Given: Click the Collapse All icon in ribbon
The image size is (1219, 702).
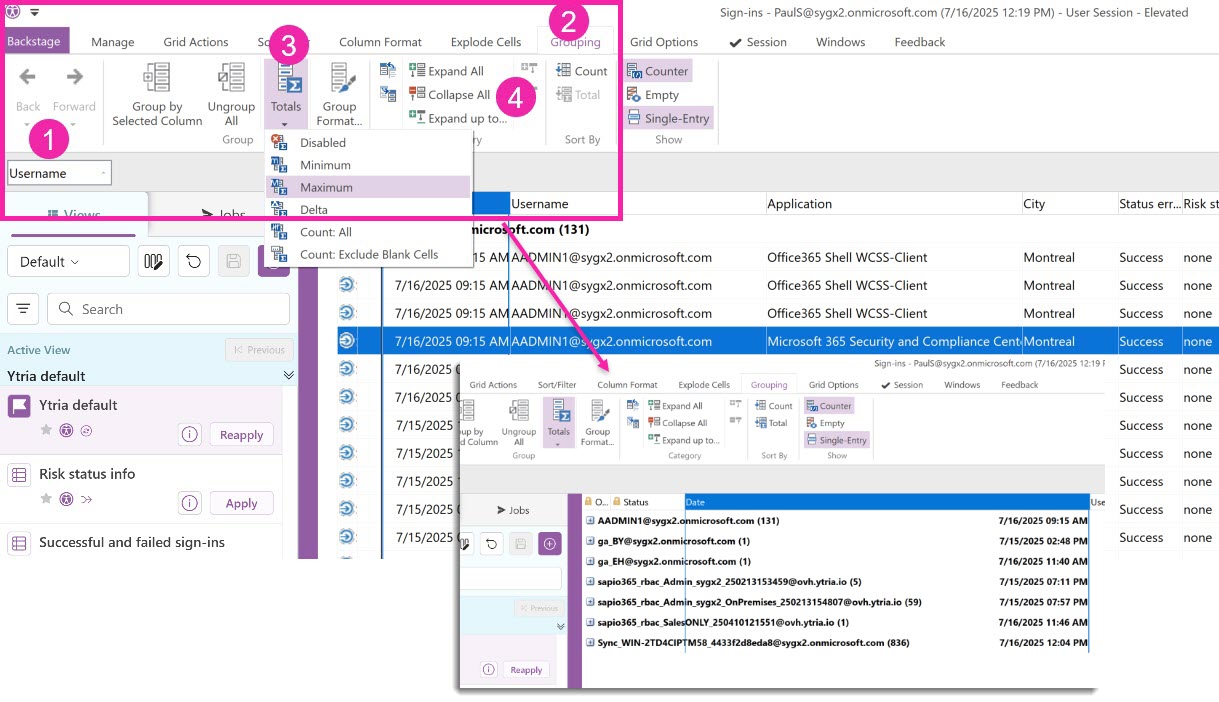Looking at the screenshot, I should [417, 95].
